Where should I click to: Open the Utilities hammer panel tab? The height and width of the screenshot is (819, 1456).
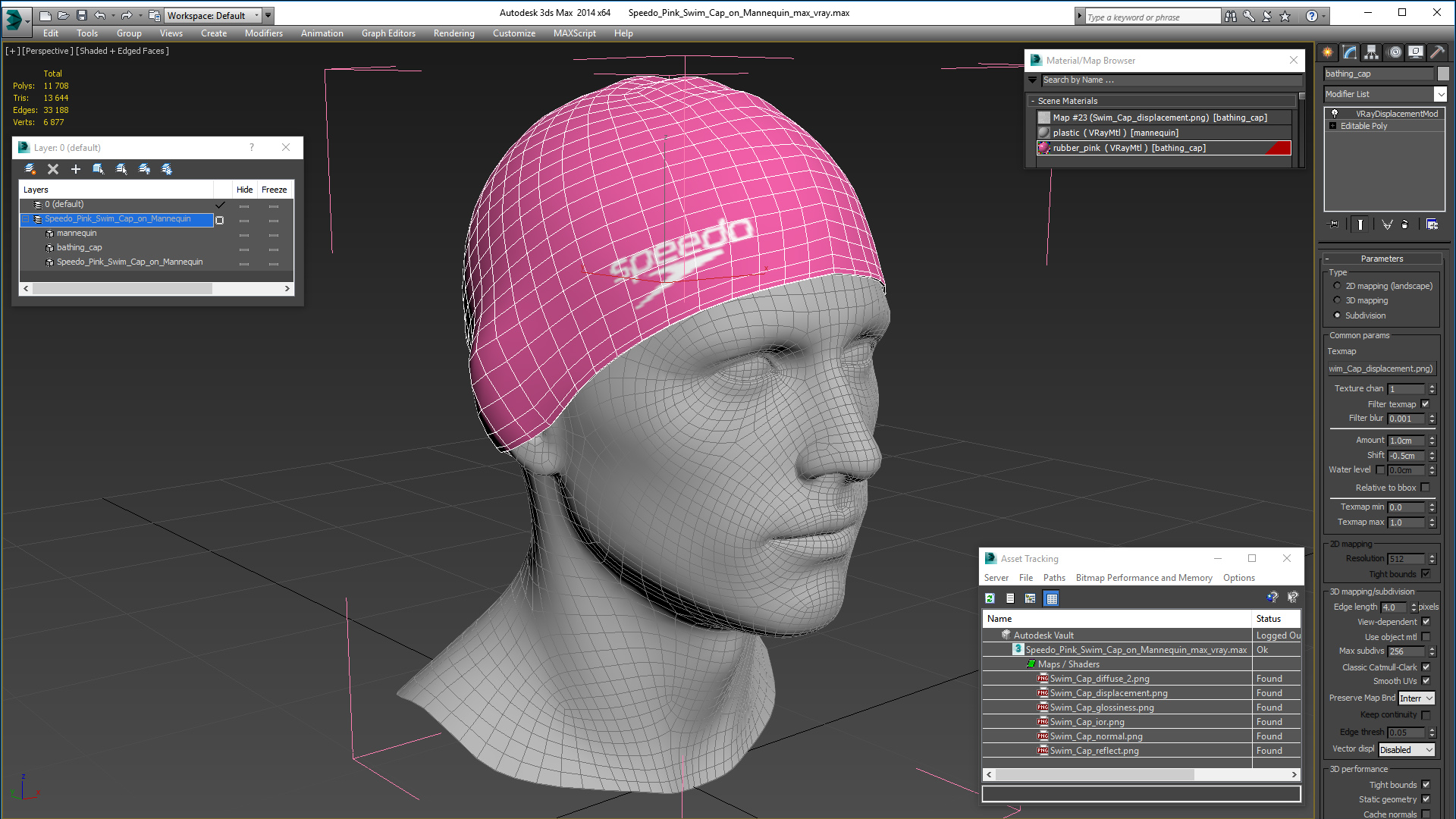click(1437, 52)
